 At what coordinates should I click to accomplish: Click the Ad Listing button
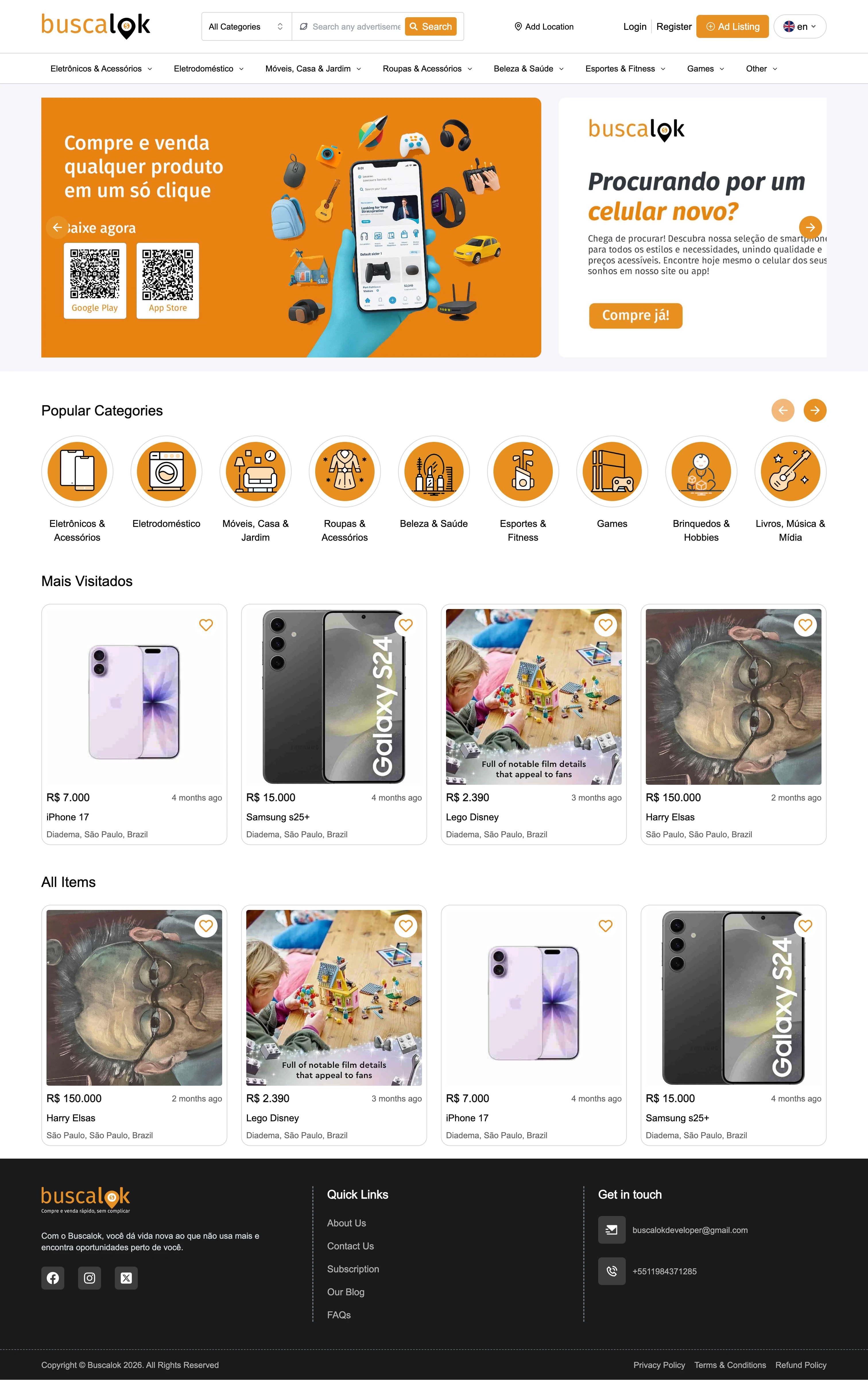coord(732,27)
